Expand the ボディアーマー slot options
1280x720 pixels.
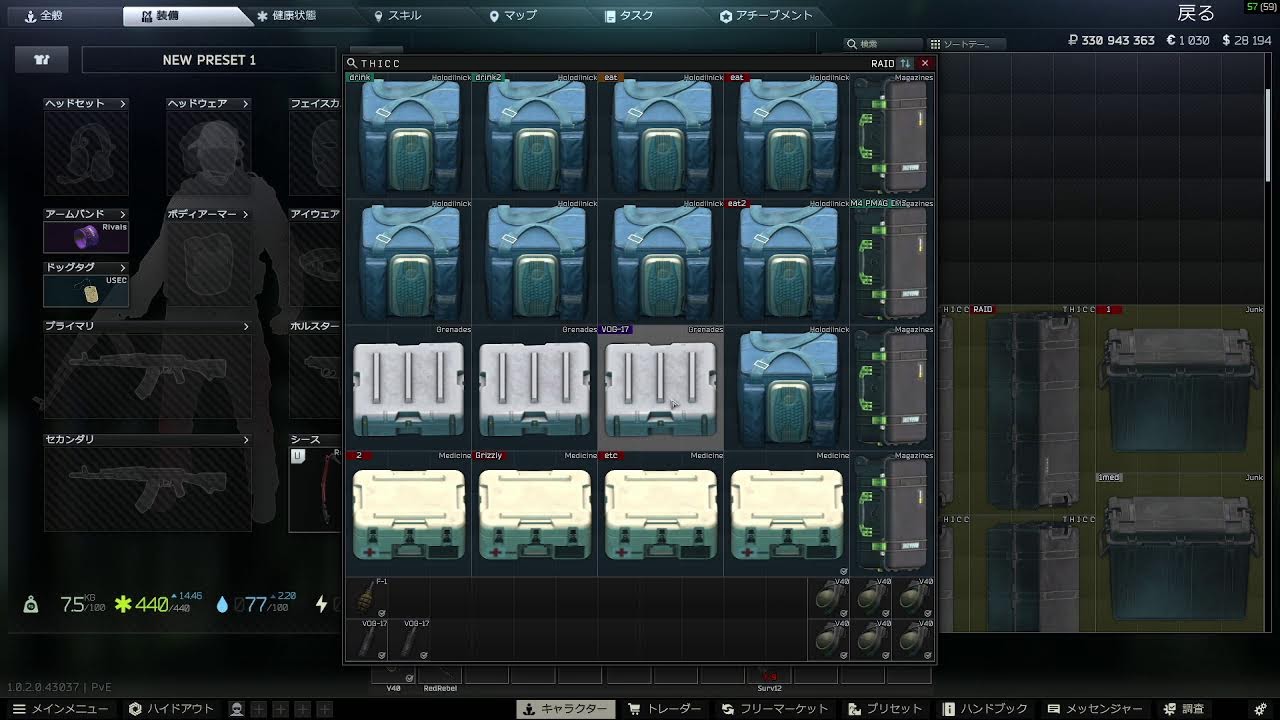point(245,214)
